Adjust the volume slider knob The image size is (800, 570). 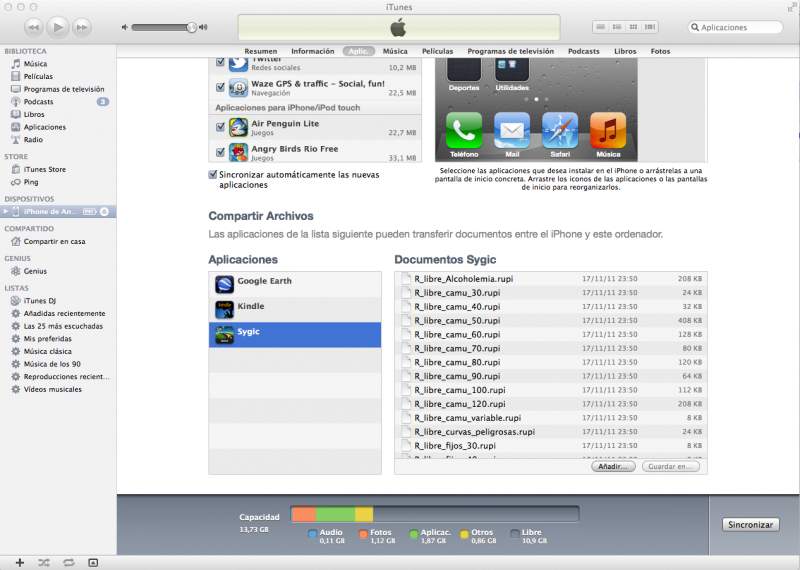click(191, 27)
